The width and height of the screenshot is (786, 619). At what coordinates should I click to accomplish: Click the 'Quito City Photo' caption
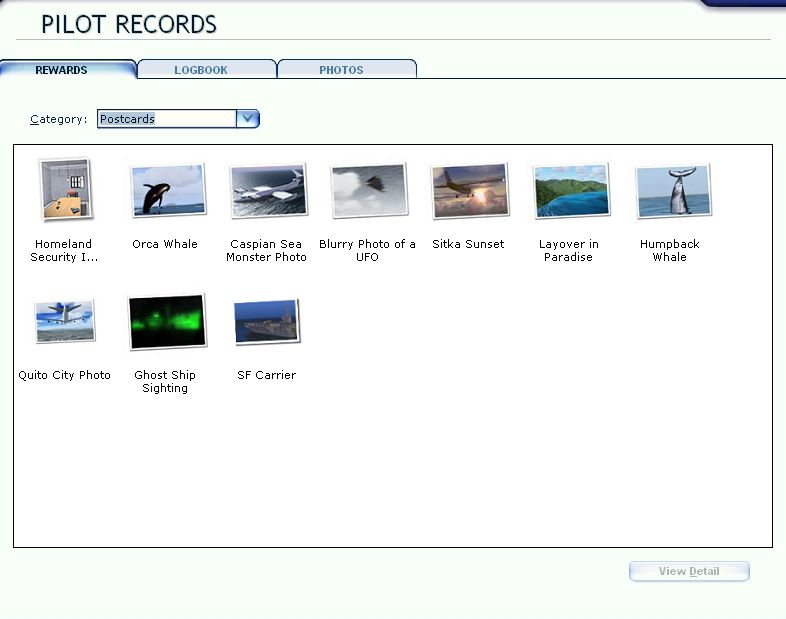tap(64, 375)
